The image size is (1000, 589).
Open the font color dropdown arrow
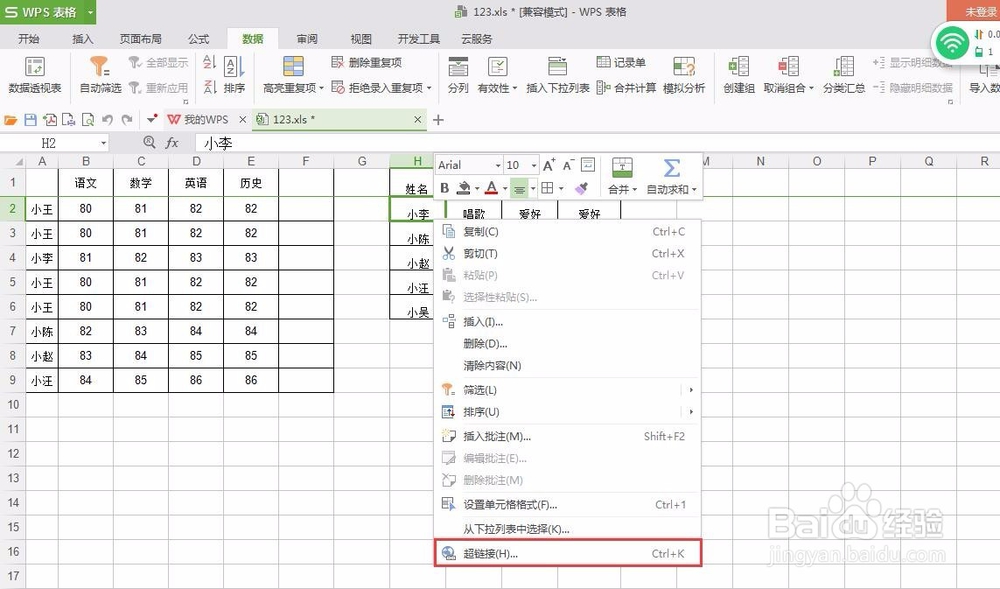(x=507, y=188)
